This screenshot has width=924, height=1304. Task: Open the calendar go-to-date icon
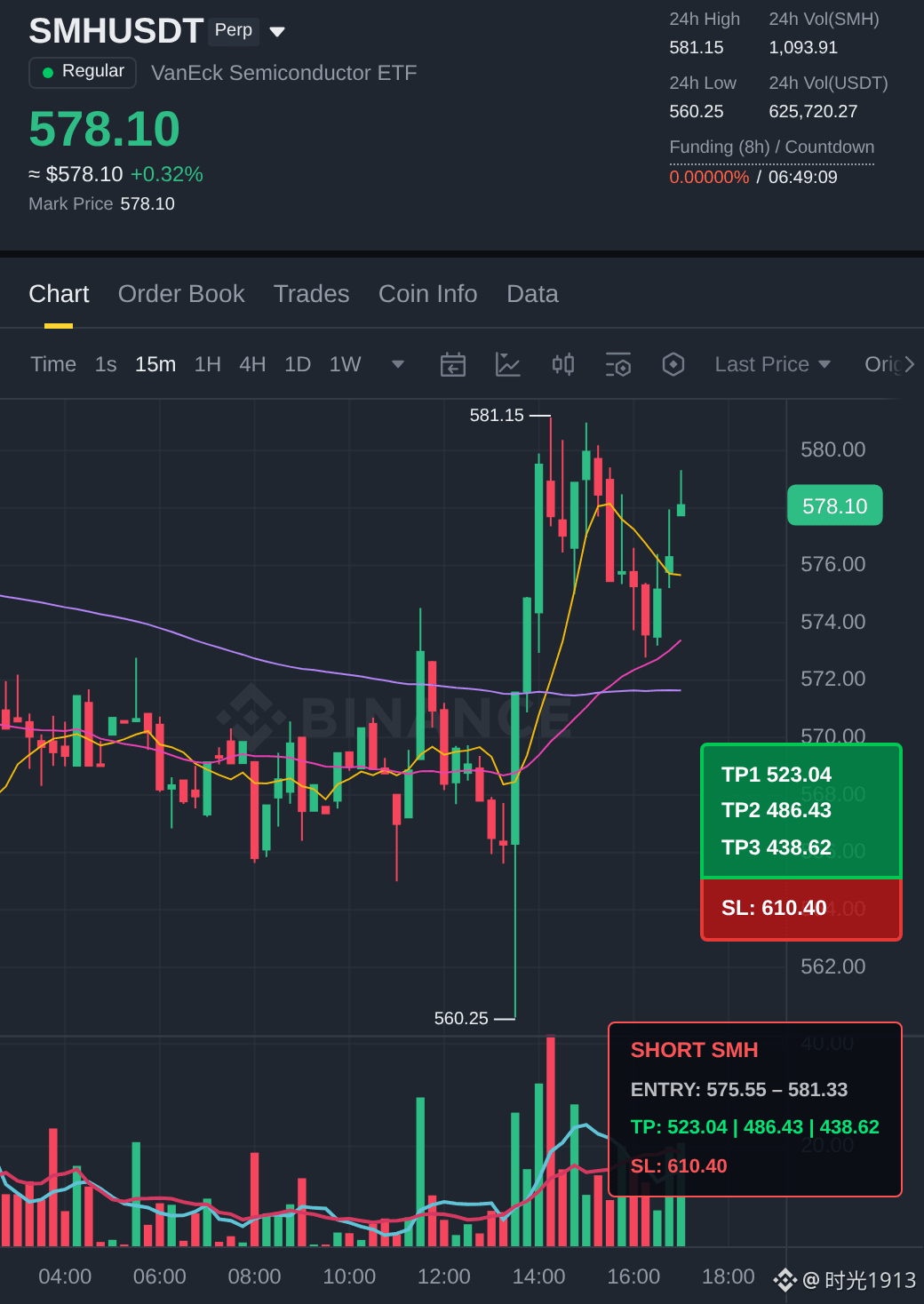click(x=453, y=364)
